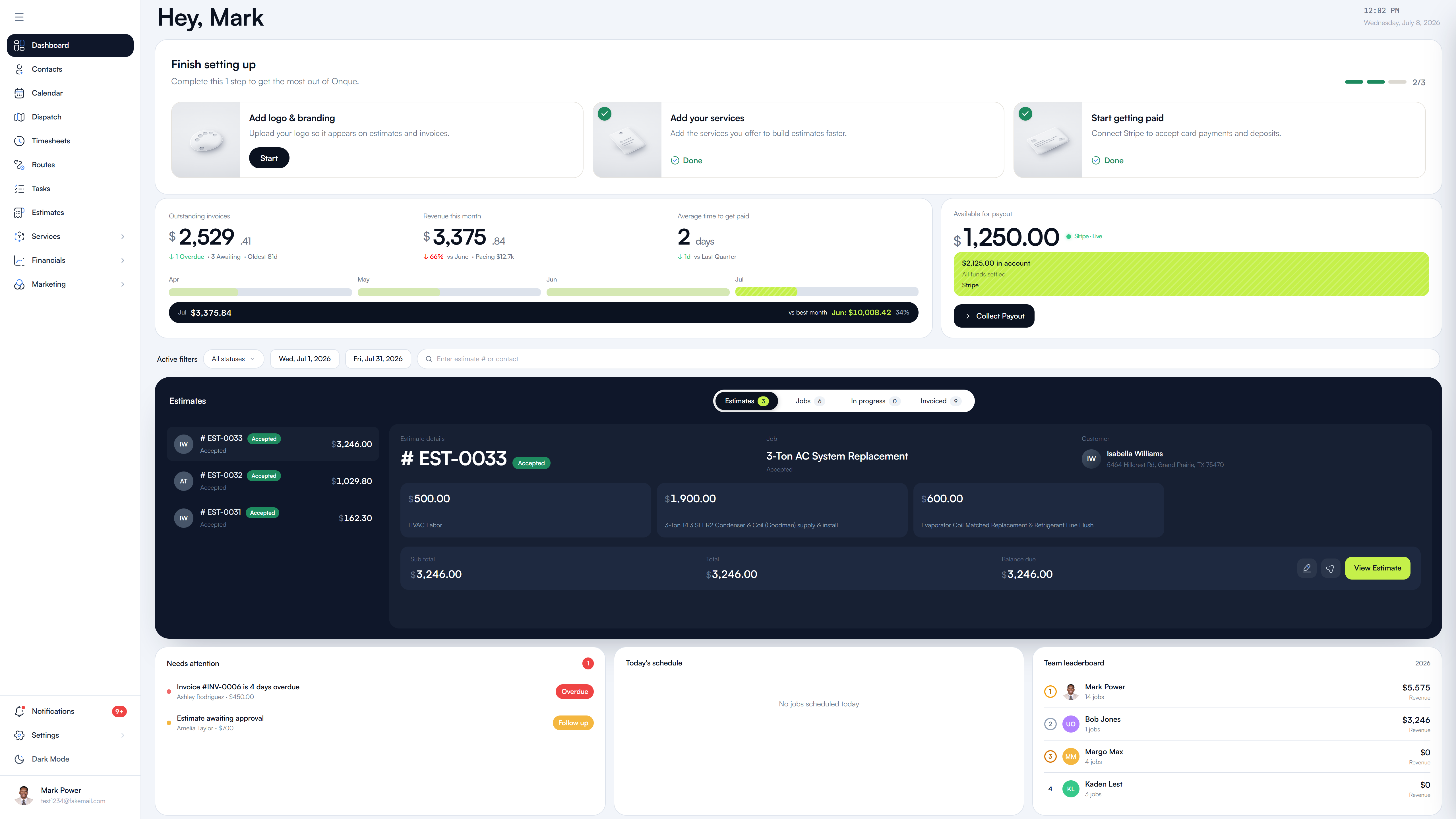Expand the Marketing submenu chevron
The width and height of the screenshot is (1456, 819).
pyautogui.click(x=123, y=284)
